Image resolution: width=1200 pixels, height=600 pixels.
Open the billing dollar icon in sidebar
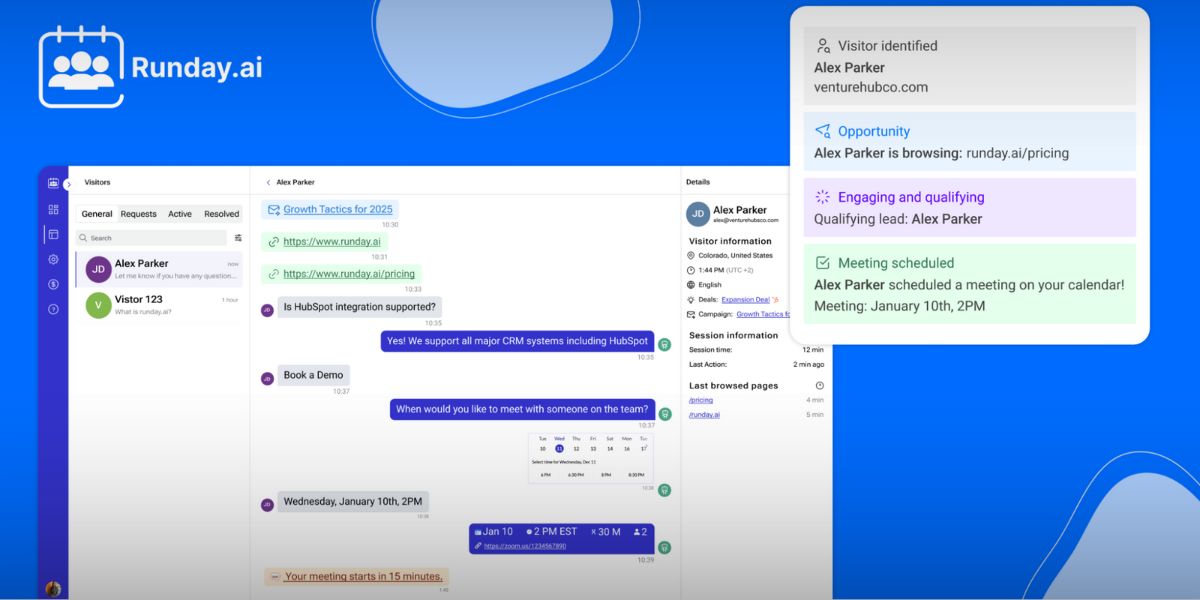[x=53, y=284]
